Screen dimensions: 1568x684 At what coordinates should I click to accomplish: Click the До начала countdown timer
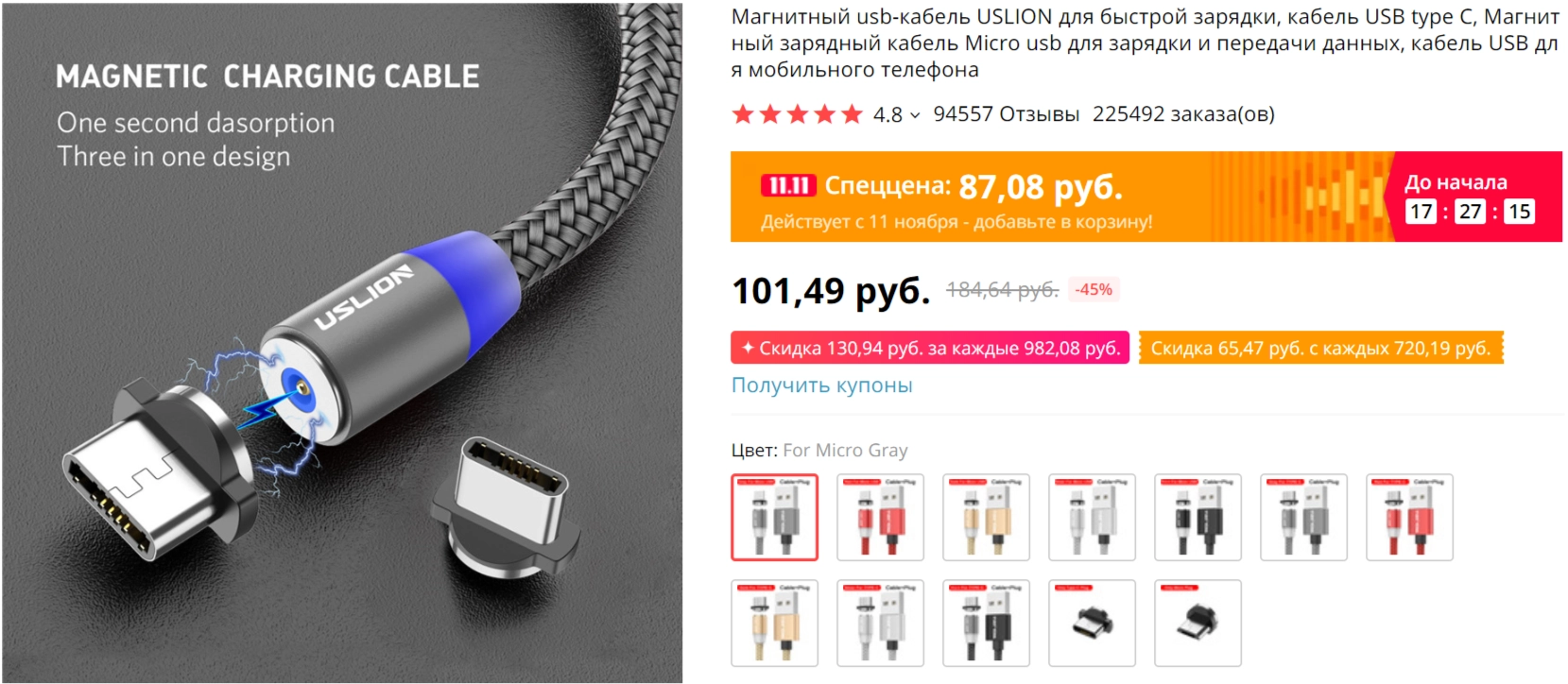tap(1469, 211)
